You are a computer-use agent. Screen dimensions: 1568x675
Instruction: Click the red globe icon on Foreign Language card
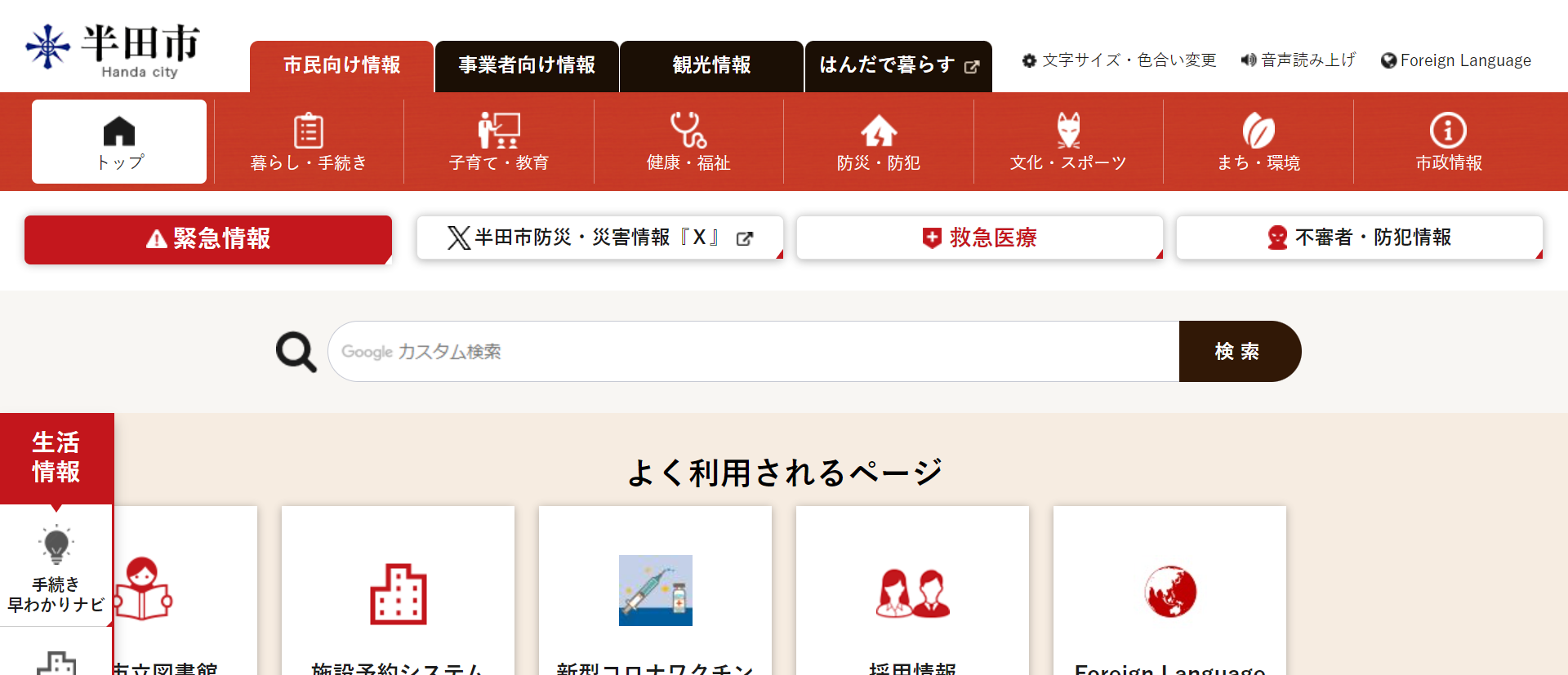pos(1170,592)
